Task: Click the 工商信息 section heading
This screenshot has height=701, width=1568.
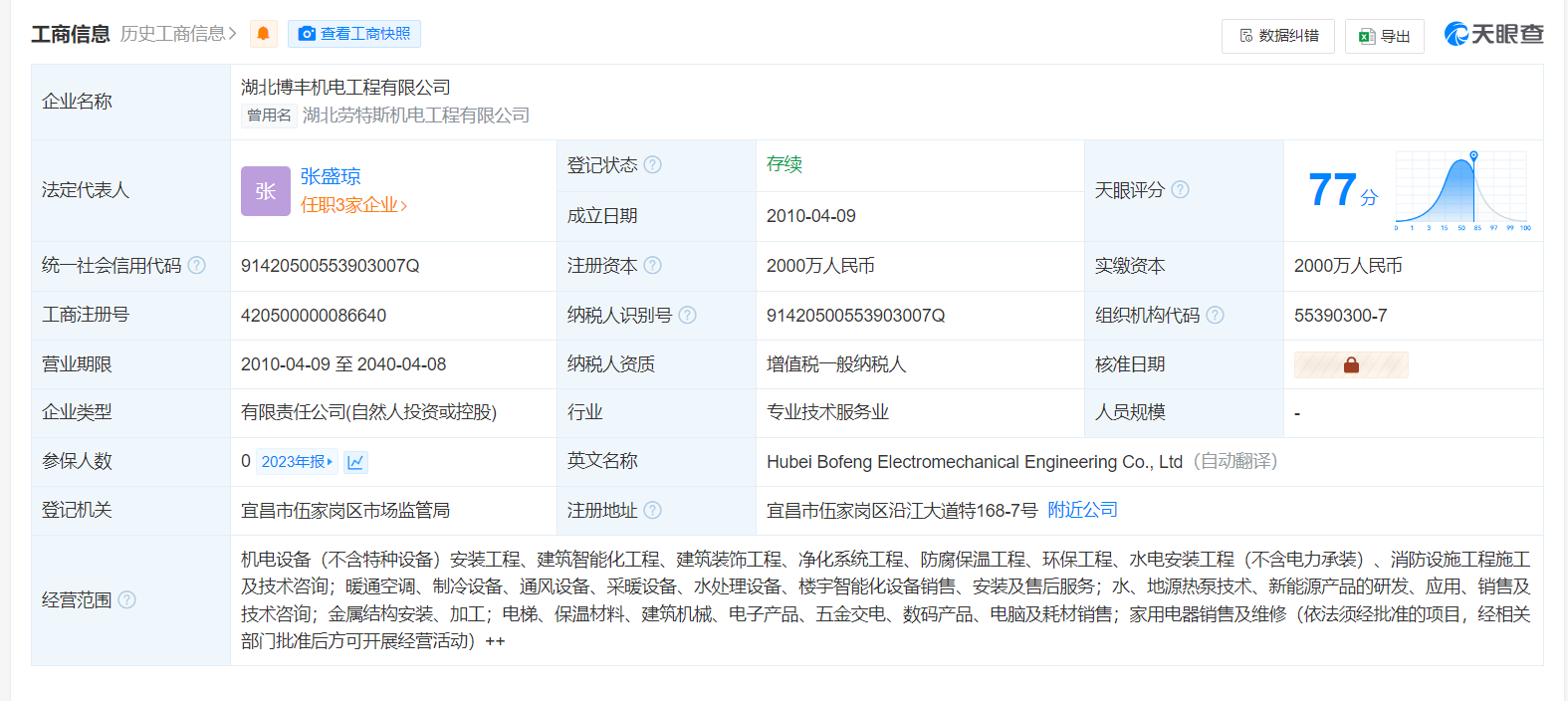Action: point(71,34)
